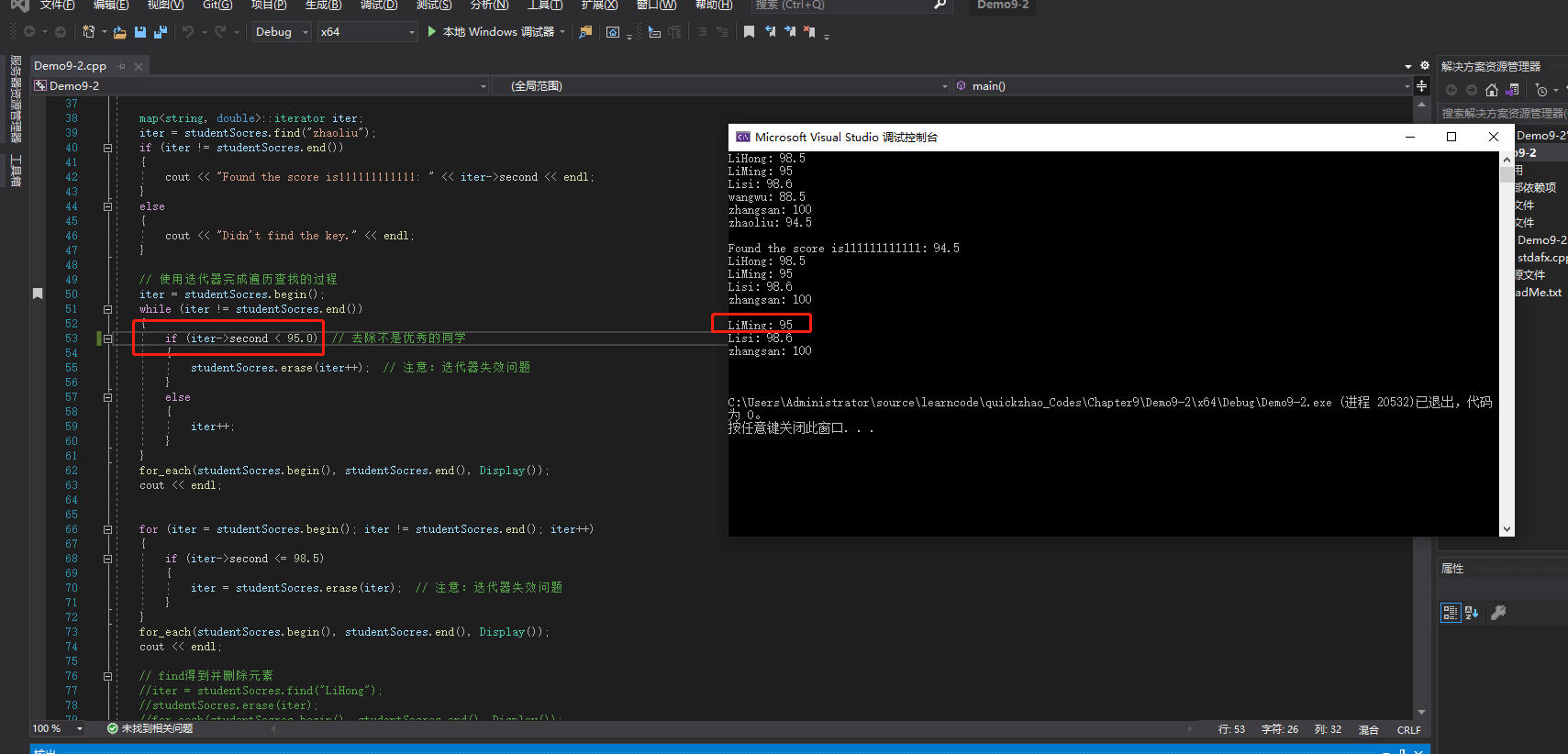1568x754 pixels.
Task: Click the undo arrow icon
Action: pos(188,32)
